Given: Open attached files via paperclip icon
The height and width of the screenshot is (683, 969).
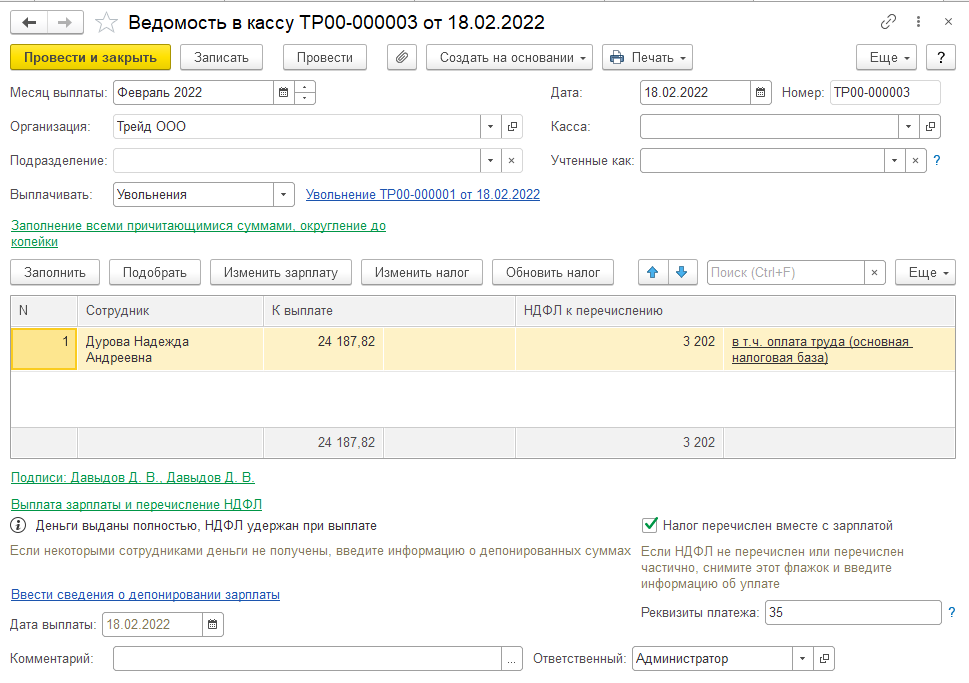Looking at the screenshot, I should pos(402,57).
